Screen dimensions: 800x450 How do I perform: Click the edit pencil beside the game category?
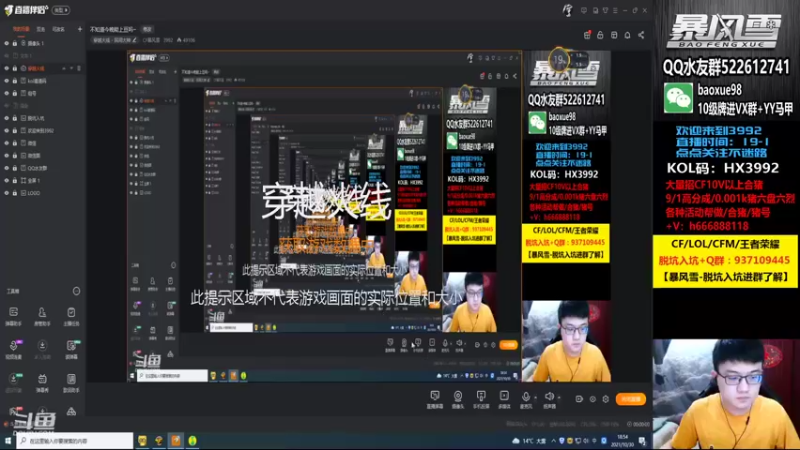[x=135, y=40]
